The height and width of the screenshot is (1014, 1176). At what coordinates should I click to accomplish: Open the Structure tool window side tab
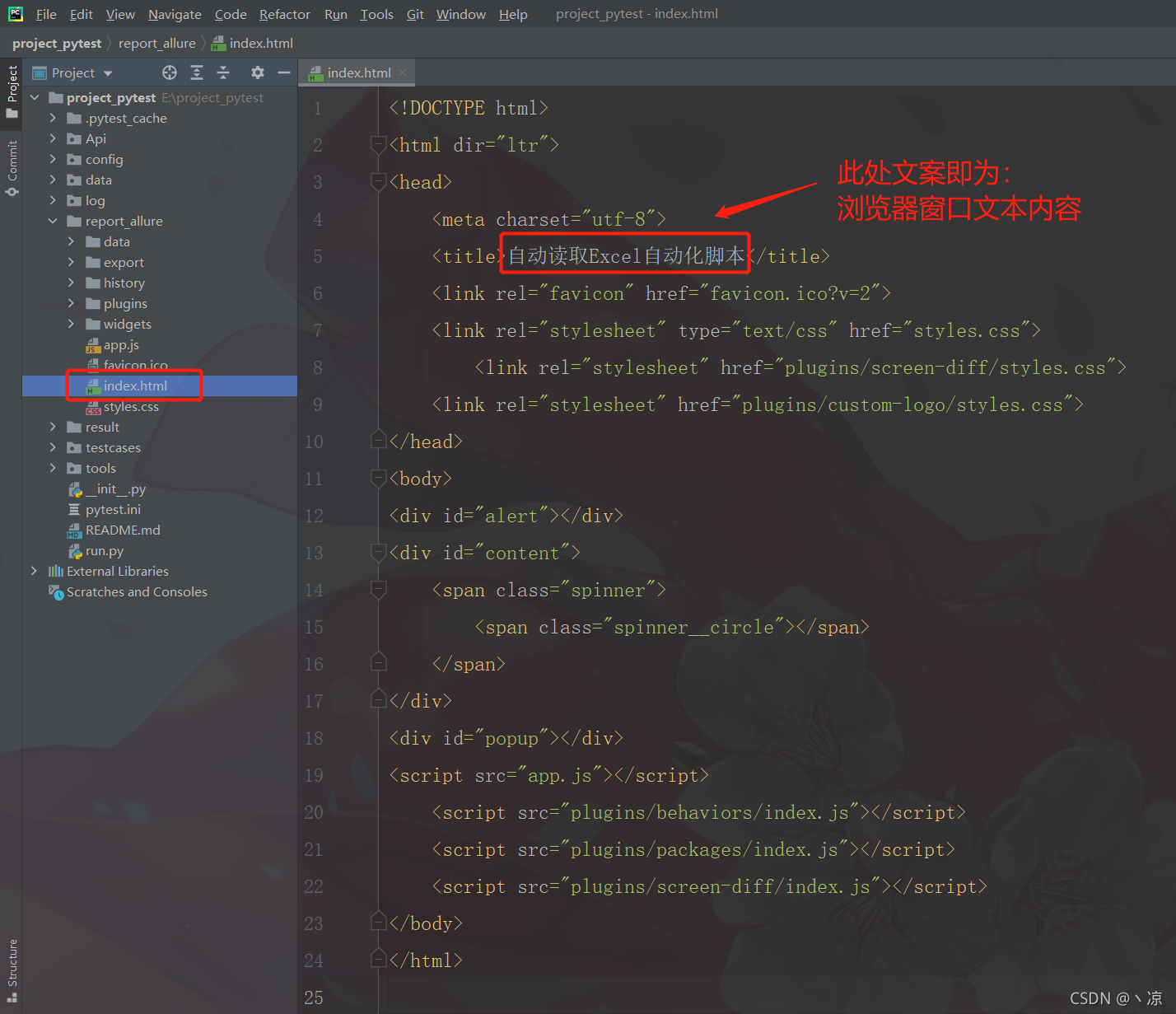[12, 970]
